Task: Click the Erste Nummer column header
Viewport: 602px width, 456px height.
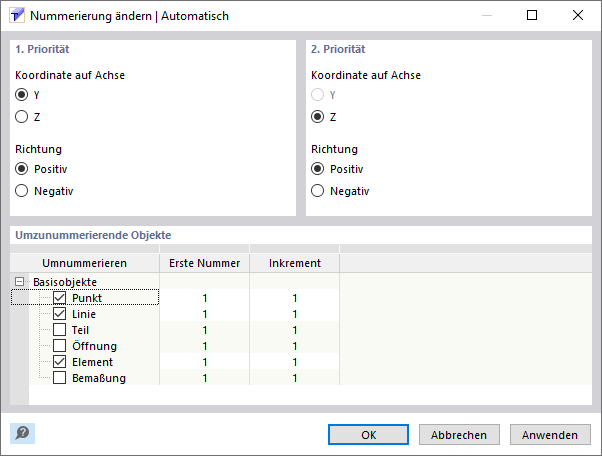Action: 205,263
